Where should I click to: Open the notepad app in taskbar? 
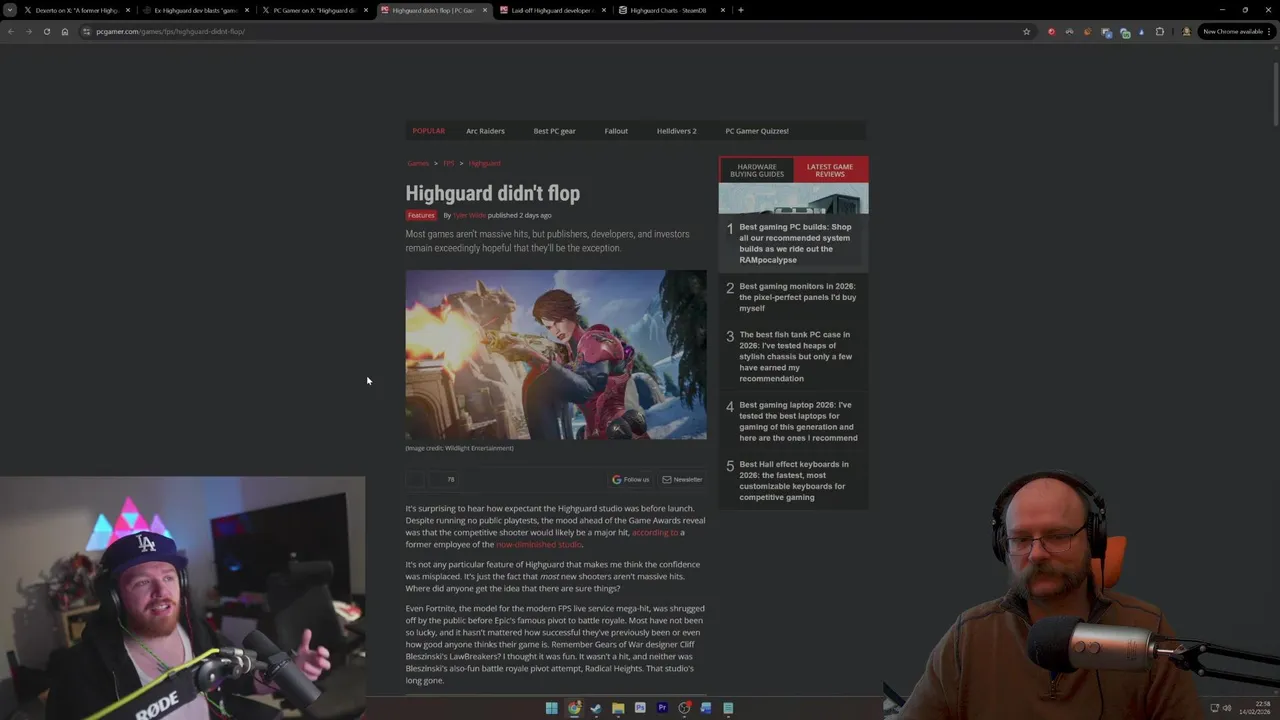[728, 708]
